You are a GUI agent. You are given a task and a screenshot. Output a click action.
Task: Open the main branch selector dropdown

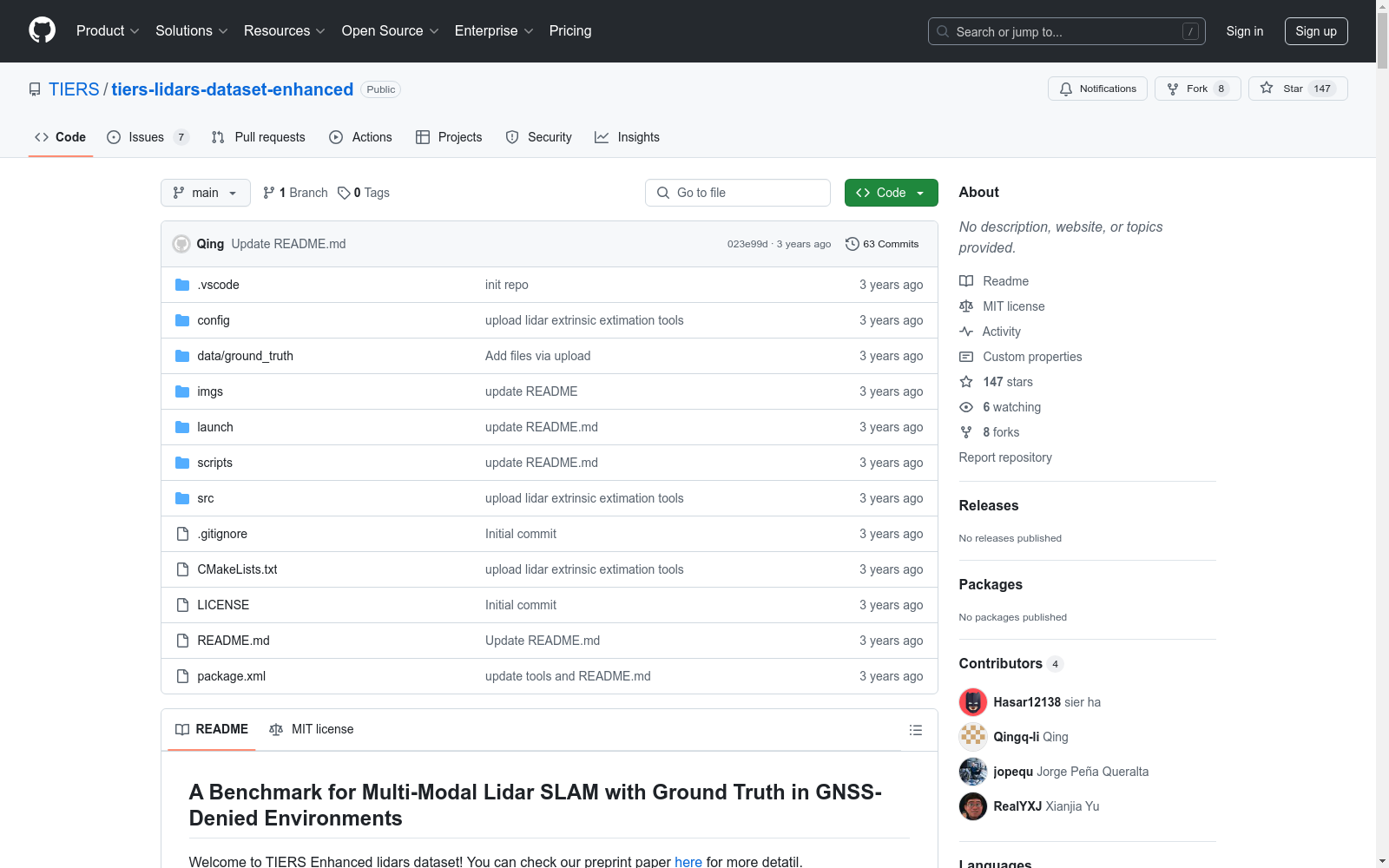tap(206, 193)
